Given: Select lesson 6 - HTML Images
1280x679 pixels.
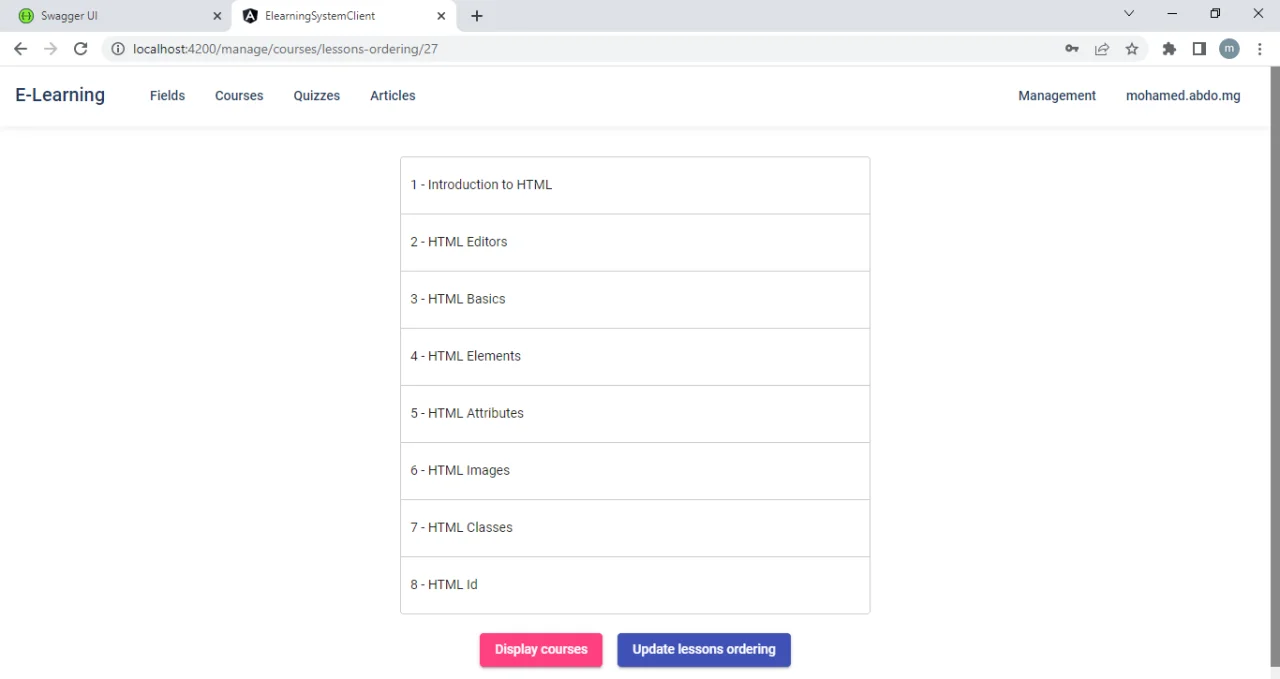Looking at the screenshot, I should pyautogui.click(x=635, y=470).
